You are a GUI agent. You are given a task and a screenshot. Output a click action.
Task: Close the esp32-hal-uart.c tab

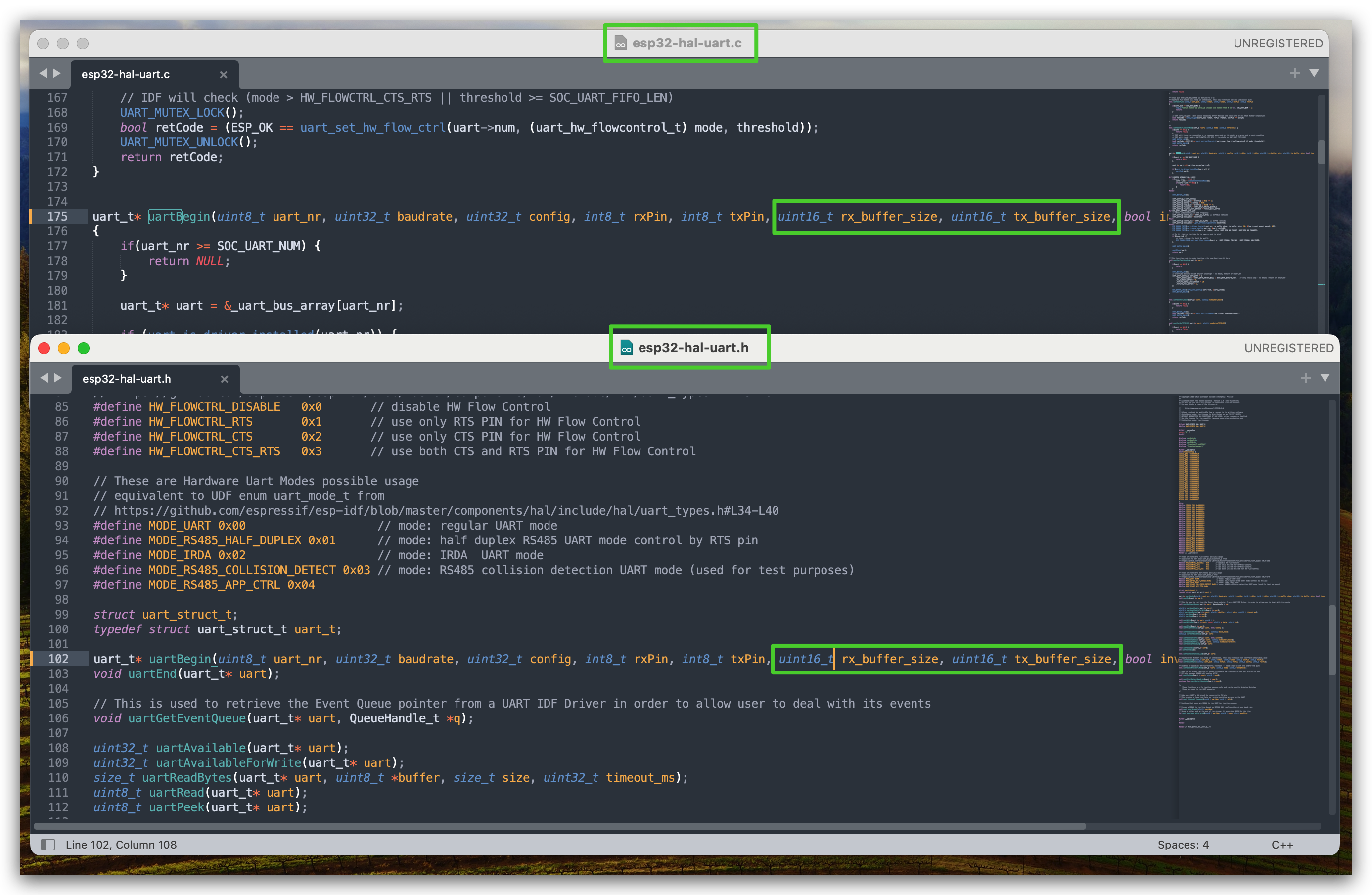pos(224,74)
